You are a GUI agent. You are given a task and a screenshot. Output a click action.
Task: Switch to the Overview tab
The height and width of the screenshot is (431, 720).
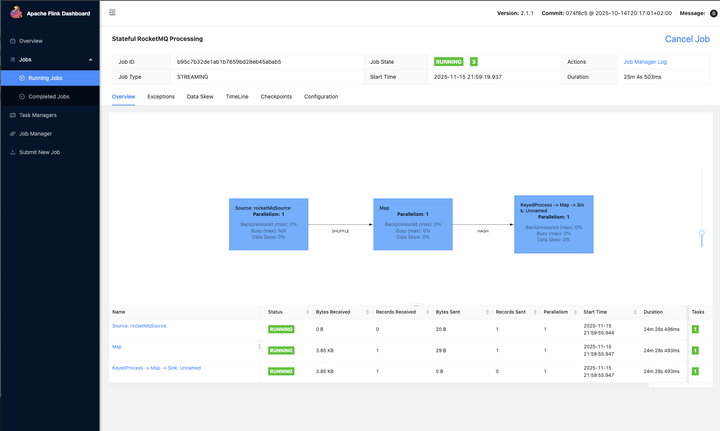tap(124, 96)
